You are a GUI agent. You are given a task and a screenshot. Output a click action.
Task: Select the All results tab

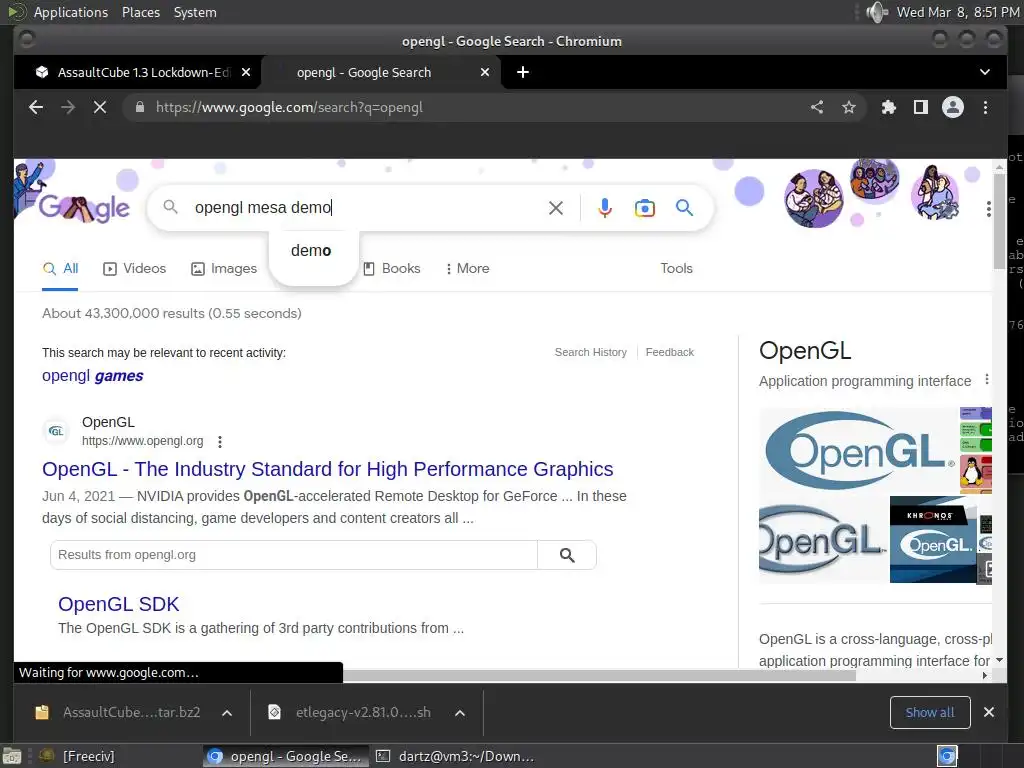point(60,268)
